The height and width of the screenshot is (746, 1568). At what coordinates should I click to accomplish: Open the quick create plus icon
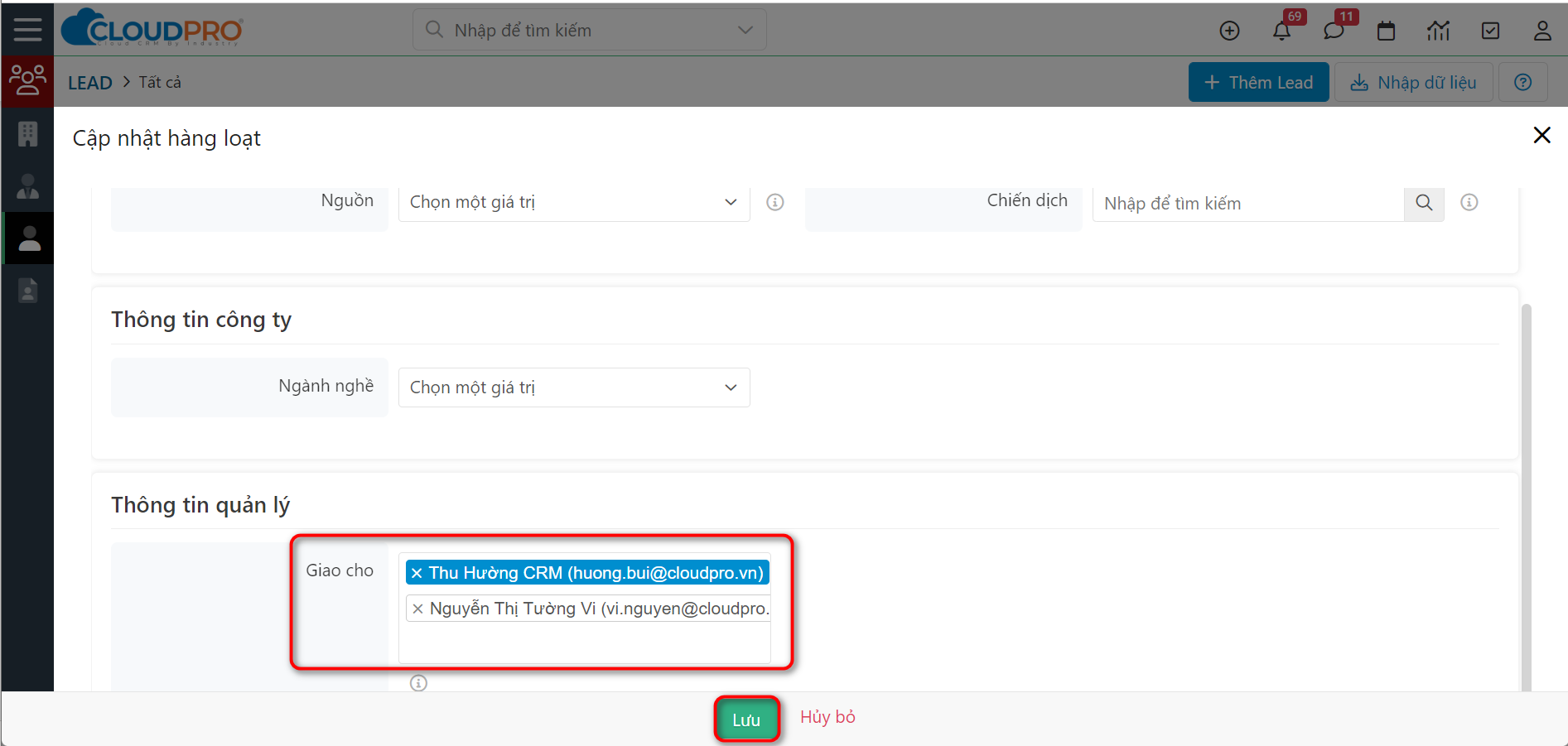pos(1229,31)
